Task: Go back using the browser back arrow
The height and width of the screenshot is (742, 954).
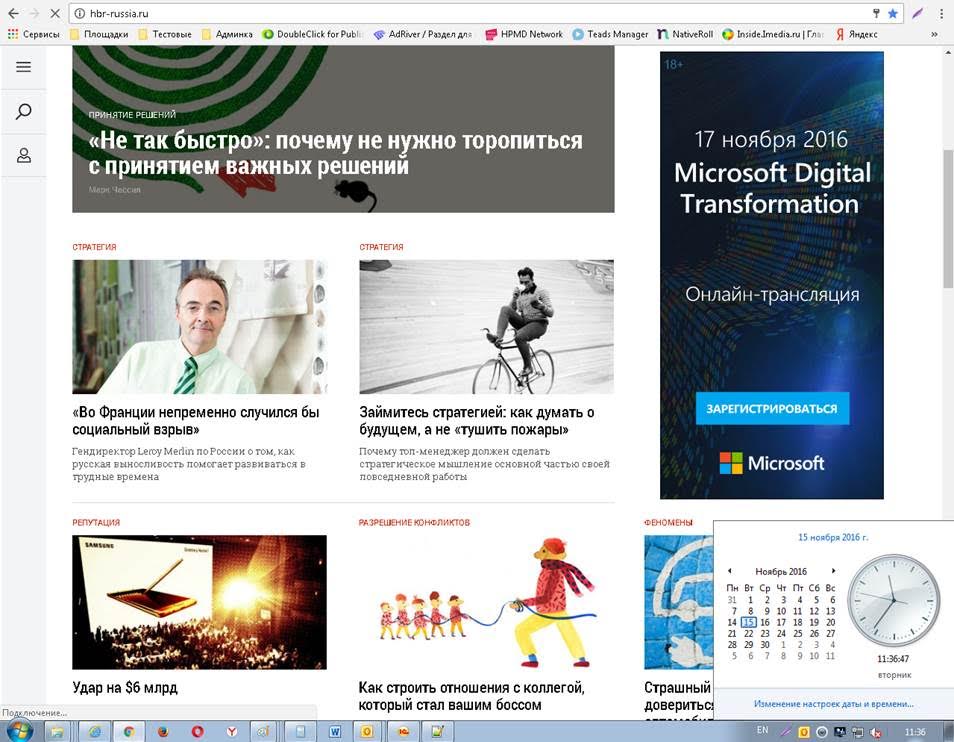Action: point(13,13)
